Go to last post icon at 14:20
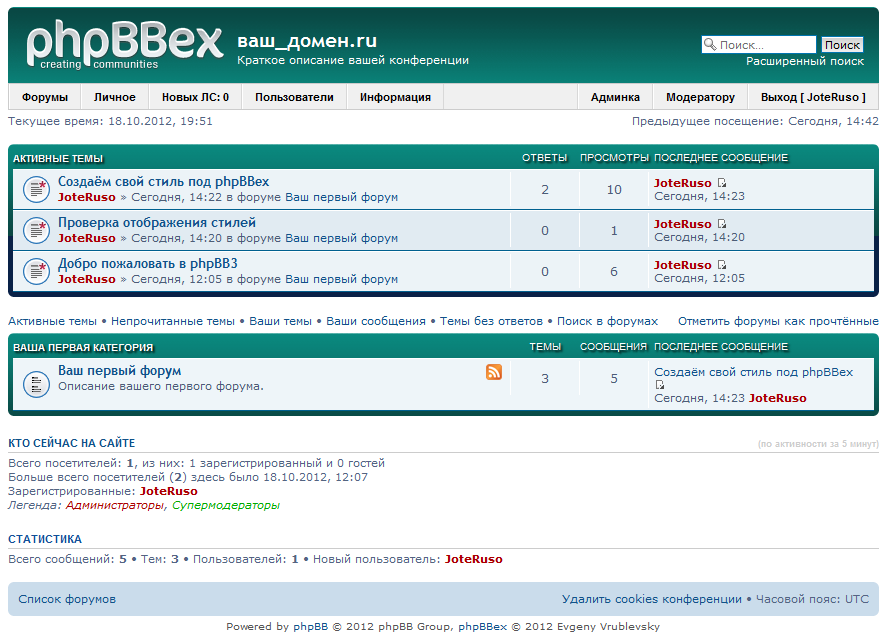Image resolution: width=888 pixels, height=641 pixels. point(722,225)
